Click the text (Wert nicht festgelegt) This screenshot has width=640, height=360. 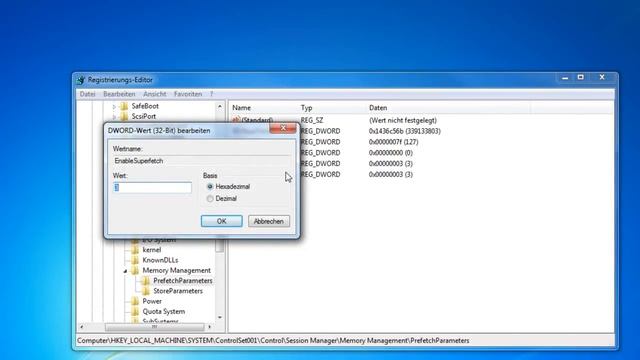point(402,120)
